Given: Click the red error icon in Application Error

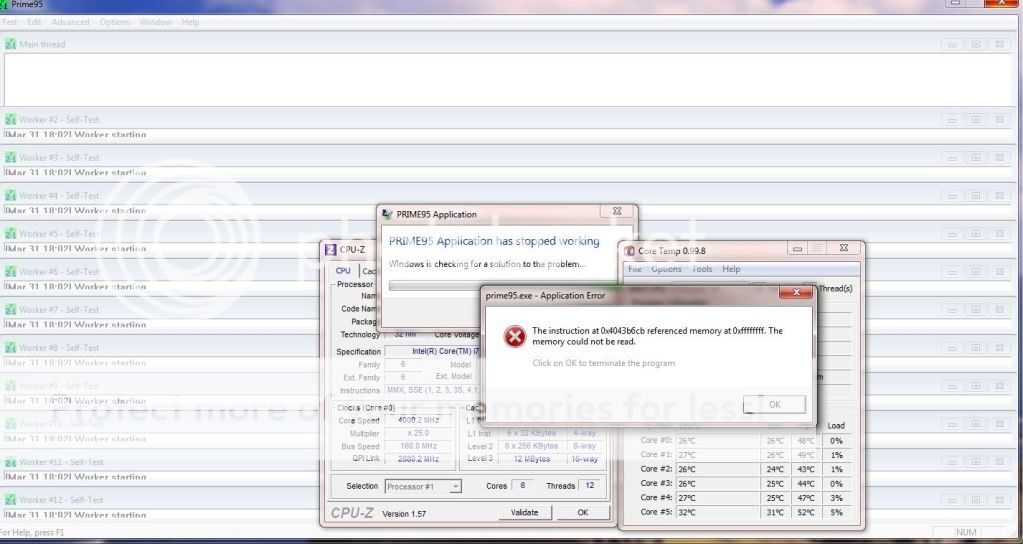Looking at the screenshot, I should tap(514, 337).
